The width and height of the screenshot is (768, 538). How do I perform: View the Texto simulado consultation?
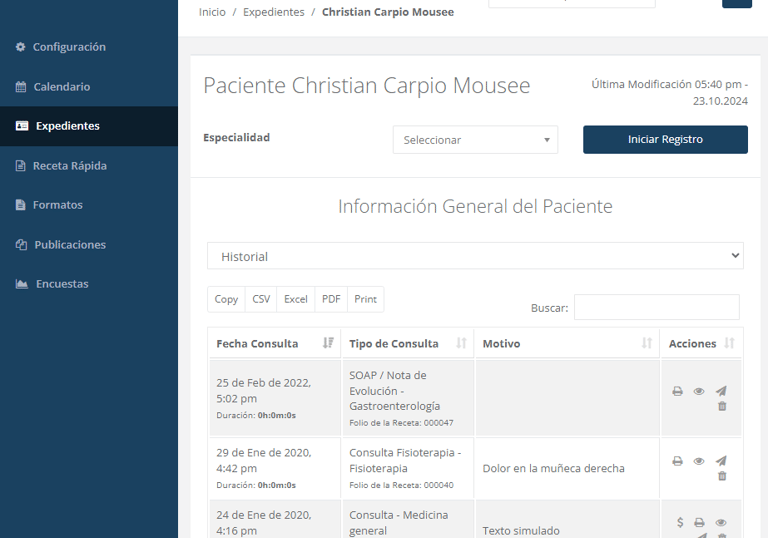click(x=721, y=523)
